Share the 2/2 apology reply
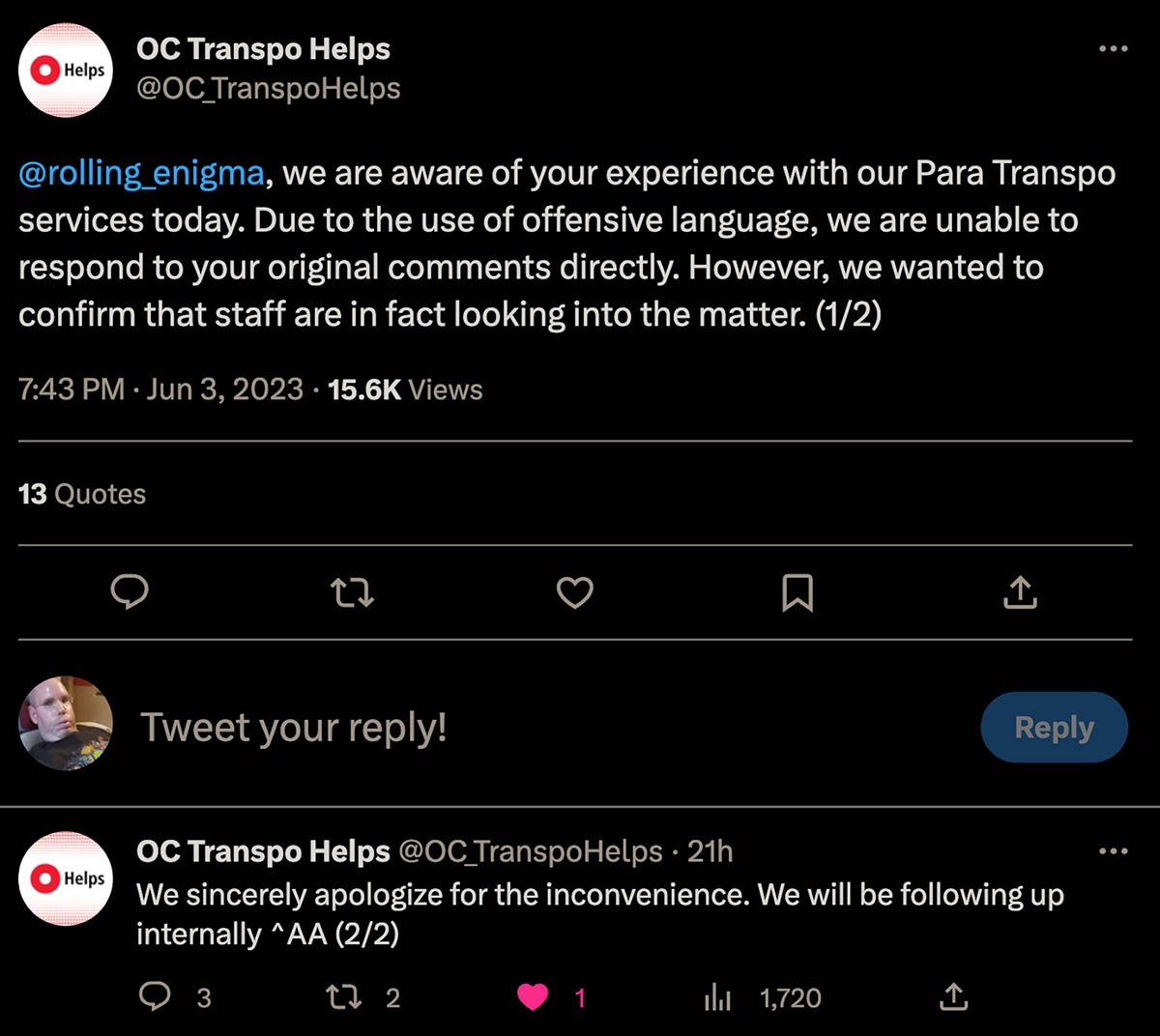 tap(953, 996)
